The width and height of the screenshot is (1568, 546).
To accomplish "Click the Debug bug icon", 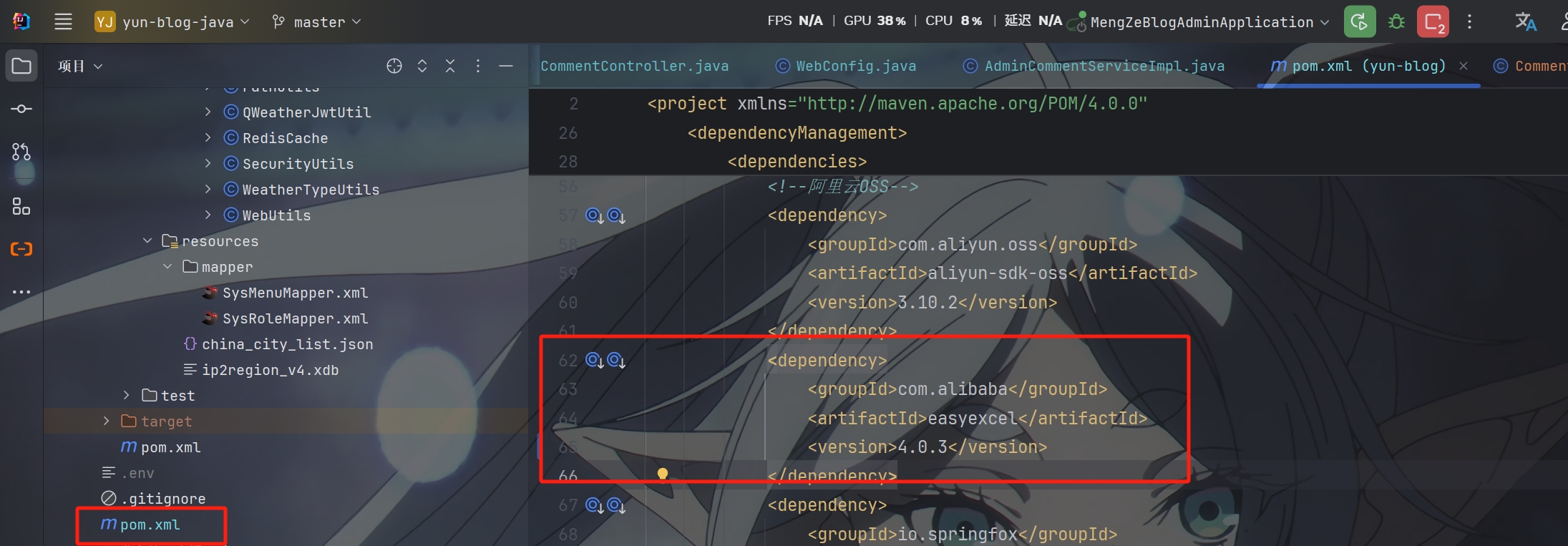I will pos(1396,21).
